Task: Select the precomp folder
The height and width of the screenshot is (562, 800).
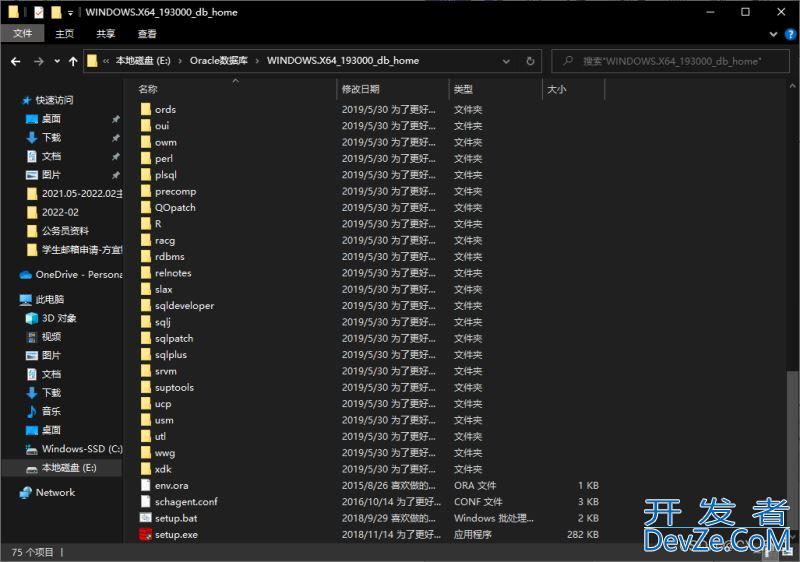Action: pyautogui.click(x=175, y=191)
